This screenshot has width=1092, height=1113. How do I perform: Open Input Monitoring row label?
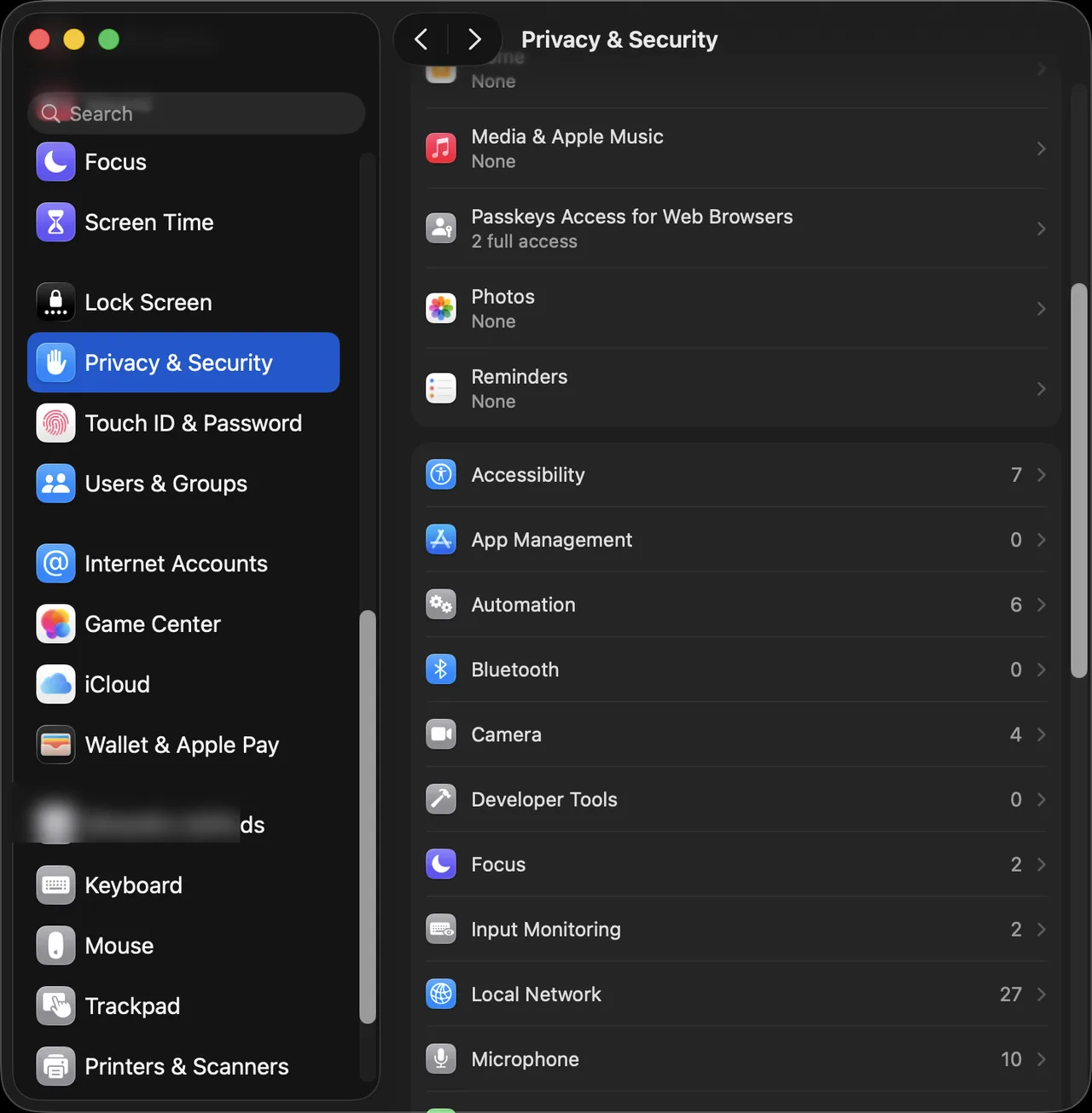tap(546, 929)
